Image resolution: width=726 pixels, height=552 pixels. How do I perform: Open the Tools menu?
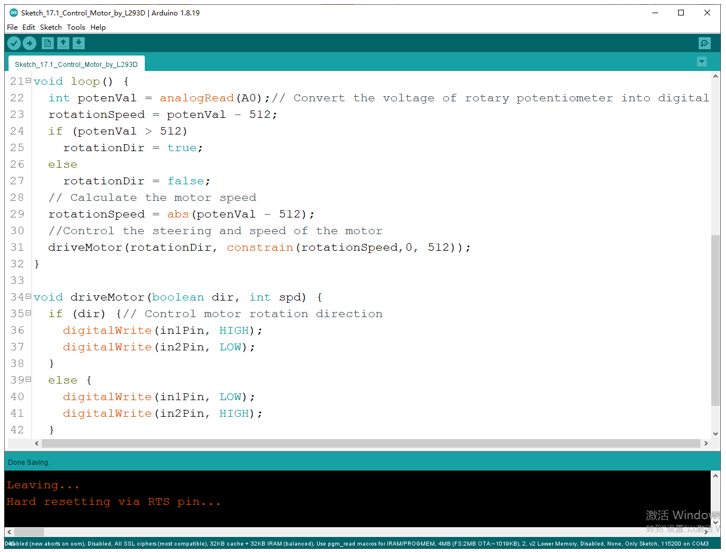click(x=76, y=27)
